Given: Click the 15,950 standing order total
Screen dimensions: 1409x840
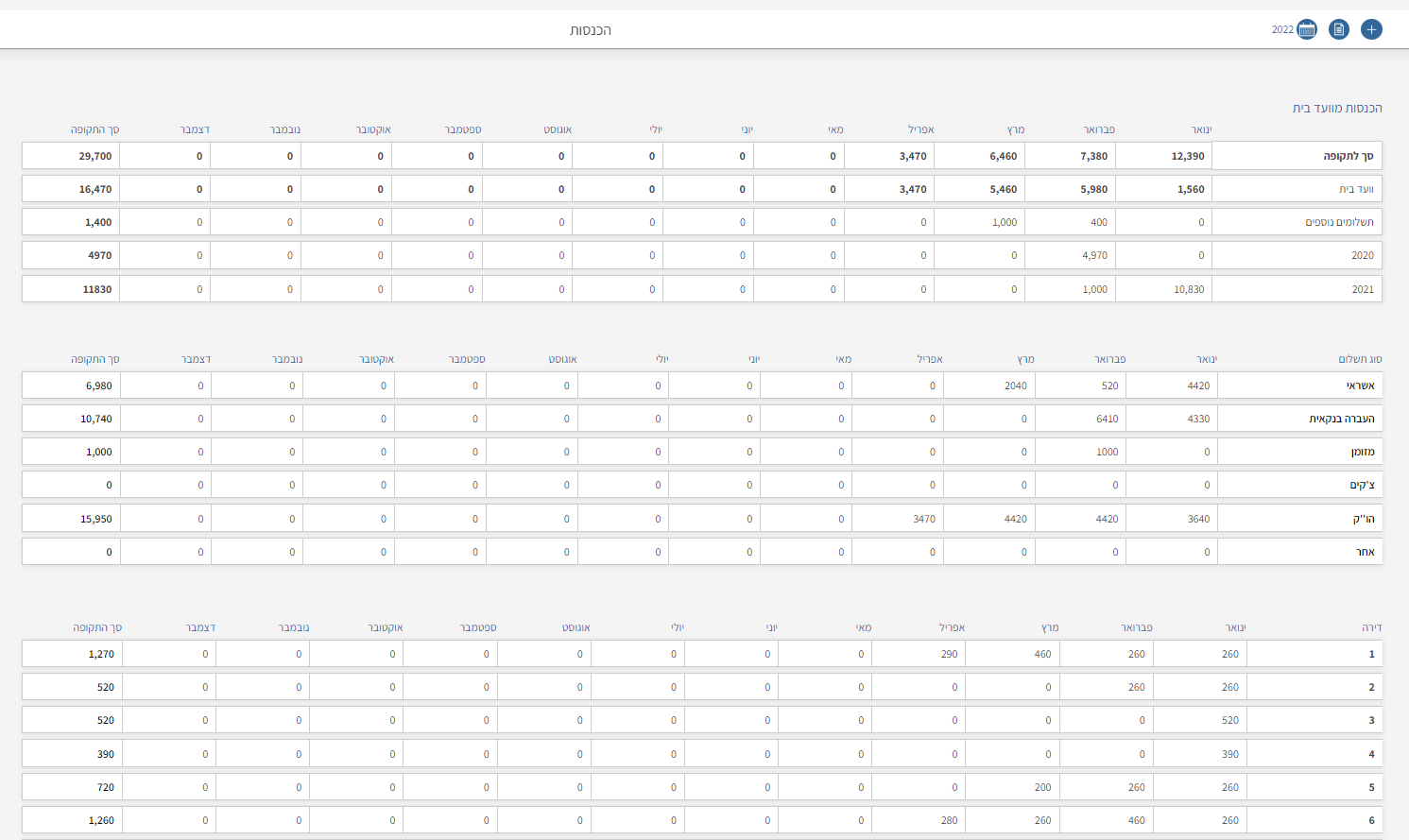Looking at the screenshot, I should [96, 519].
